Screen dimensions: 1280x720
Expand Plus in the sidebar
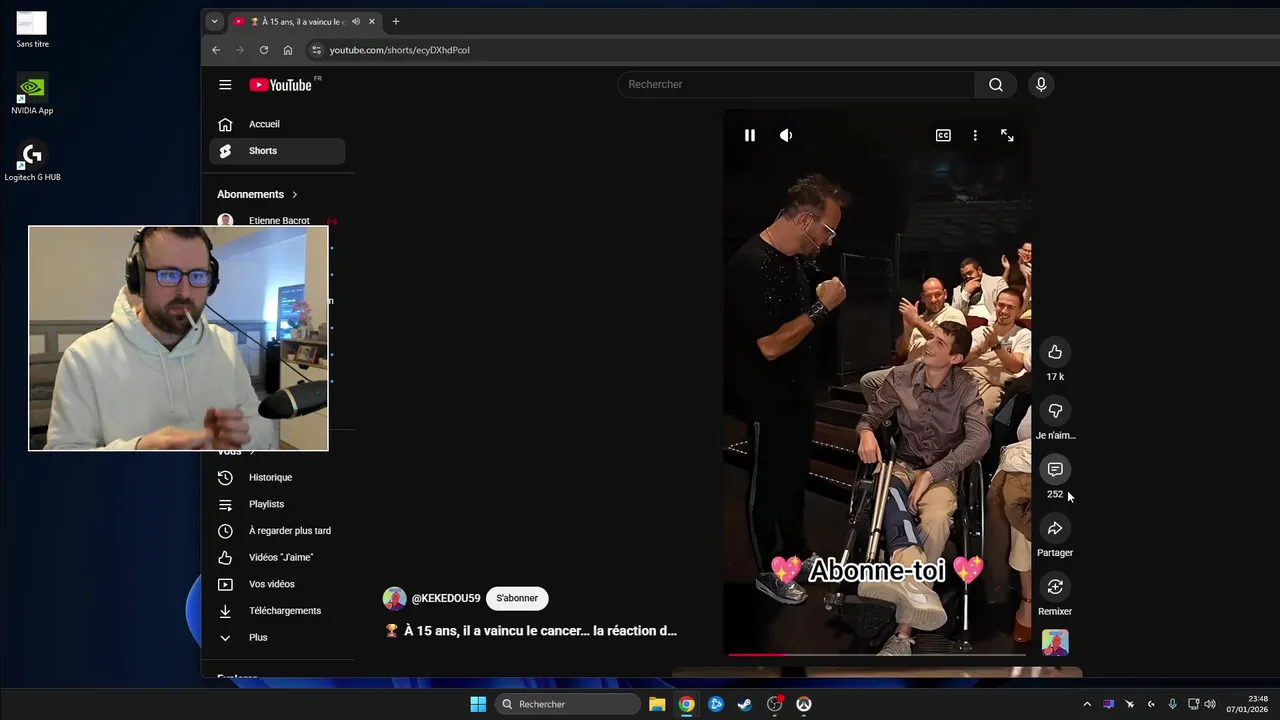tap(277, 637)
